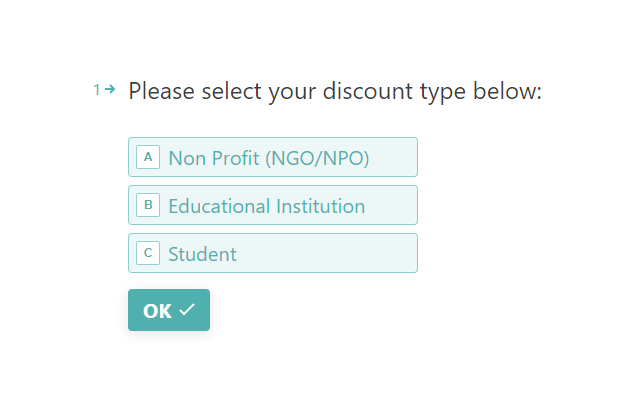This screenshot has width=644, height=395.
Task: Choose the Educational Institution option
Action: tap(273, 205)
